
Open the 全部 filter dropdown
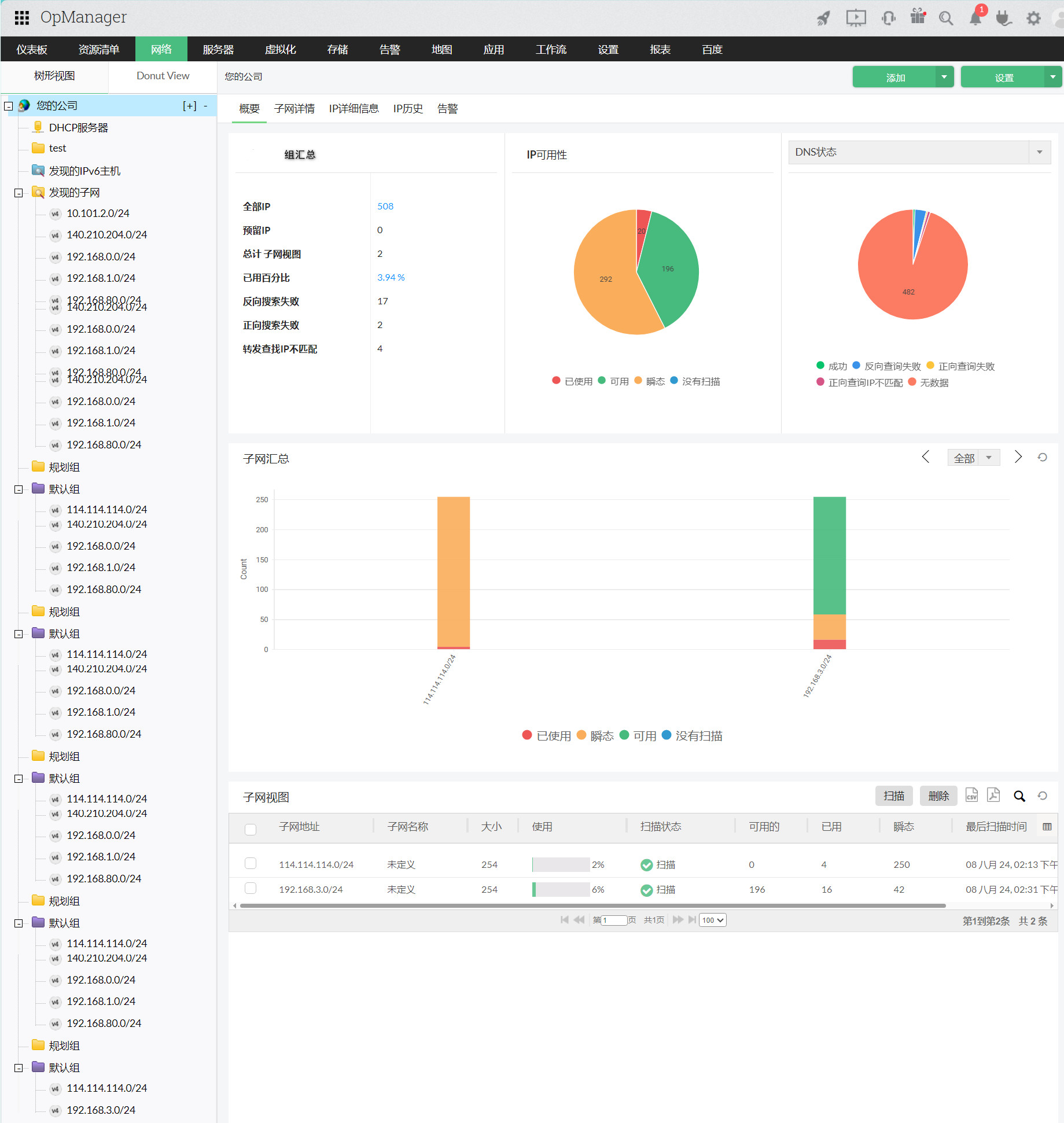click(973, 458)
